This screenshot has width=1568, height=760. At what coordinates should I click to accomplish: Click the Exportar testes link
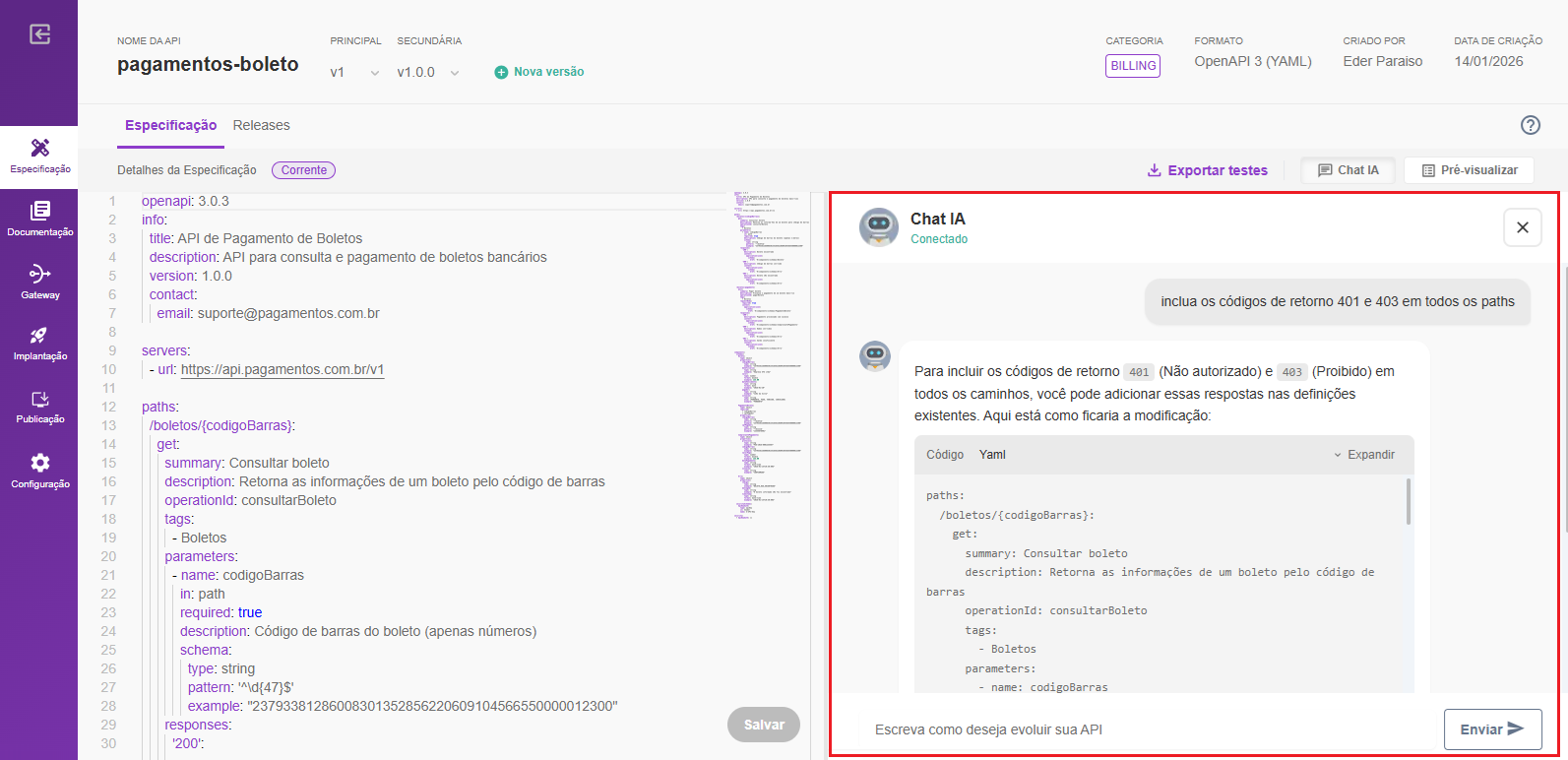click(1208, 170)
